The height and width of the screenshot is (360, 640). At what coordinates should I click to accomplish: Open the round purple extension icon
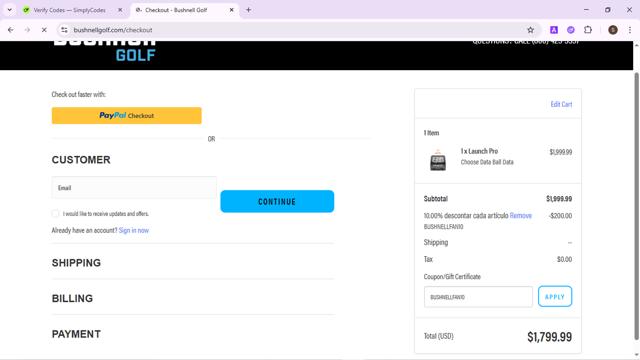(571, 30)
